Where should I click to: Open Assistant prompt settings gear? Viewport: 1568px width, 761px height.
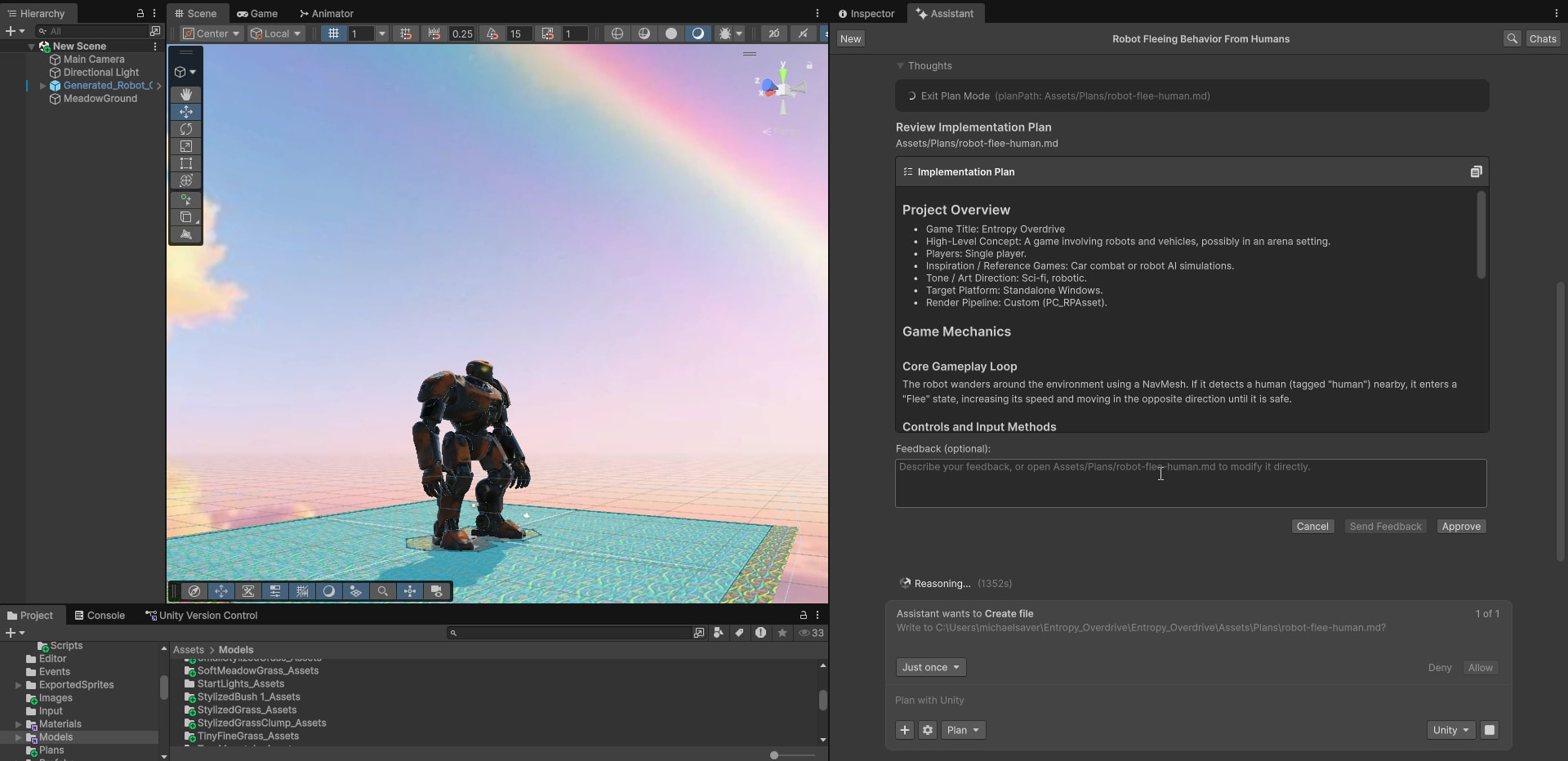click(928, 730)
